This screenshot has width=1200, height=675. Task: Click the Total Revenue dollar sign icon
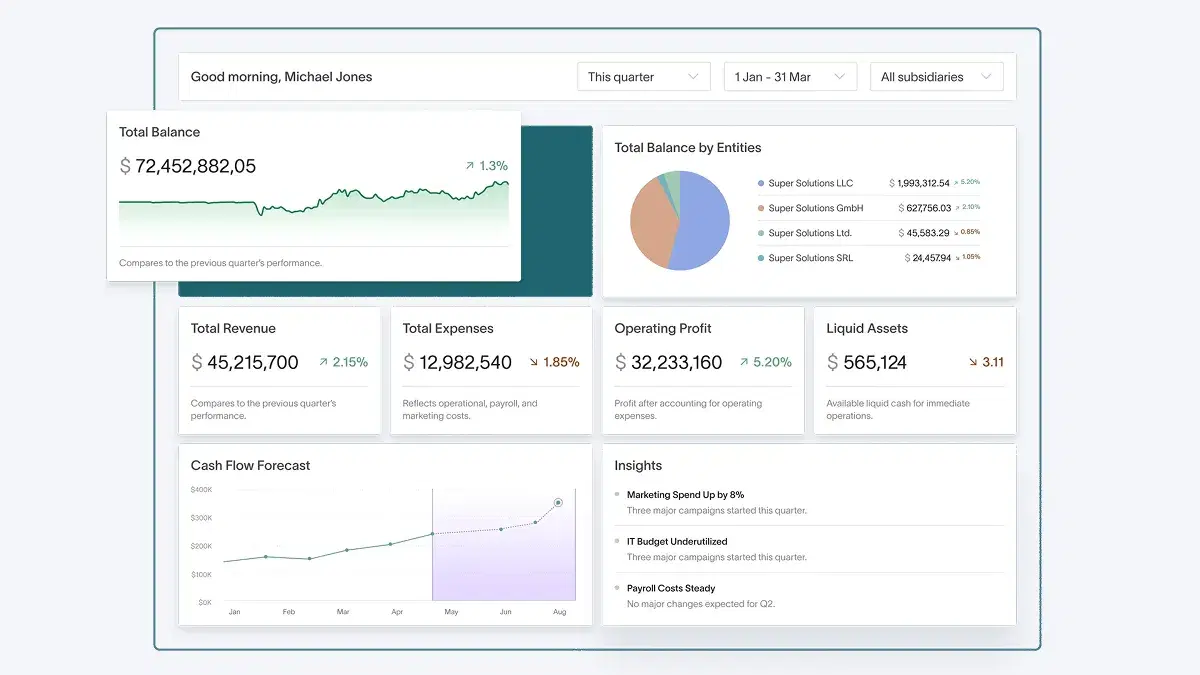point(197,362)
